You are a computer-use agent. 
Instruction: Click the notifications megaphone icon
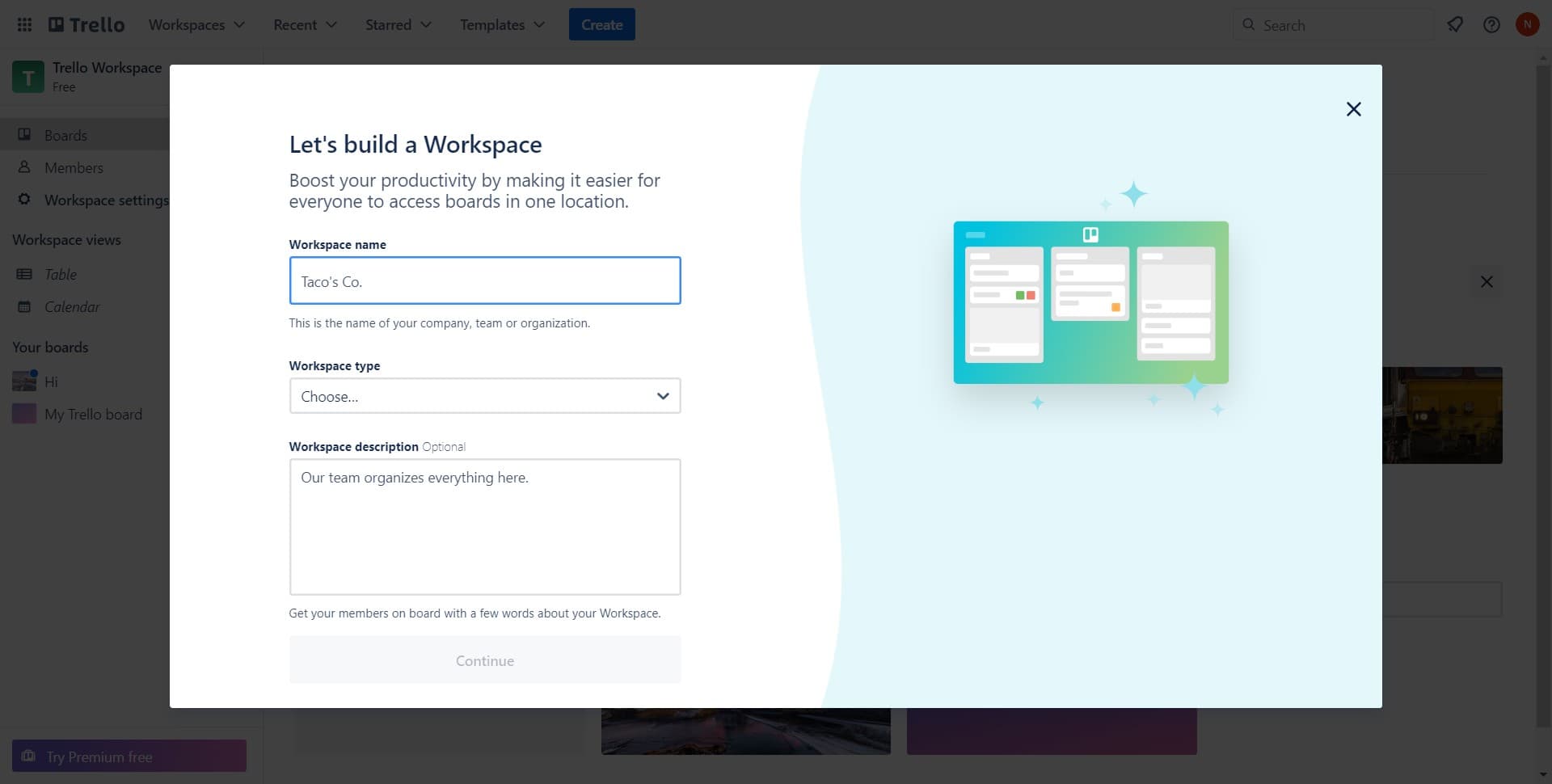click(1455, 24)
